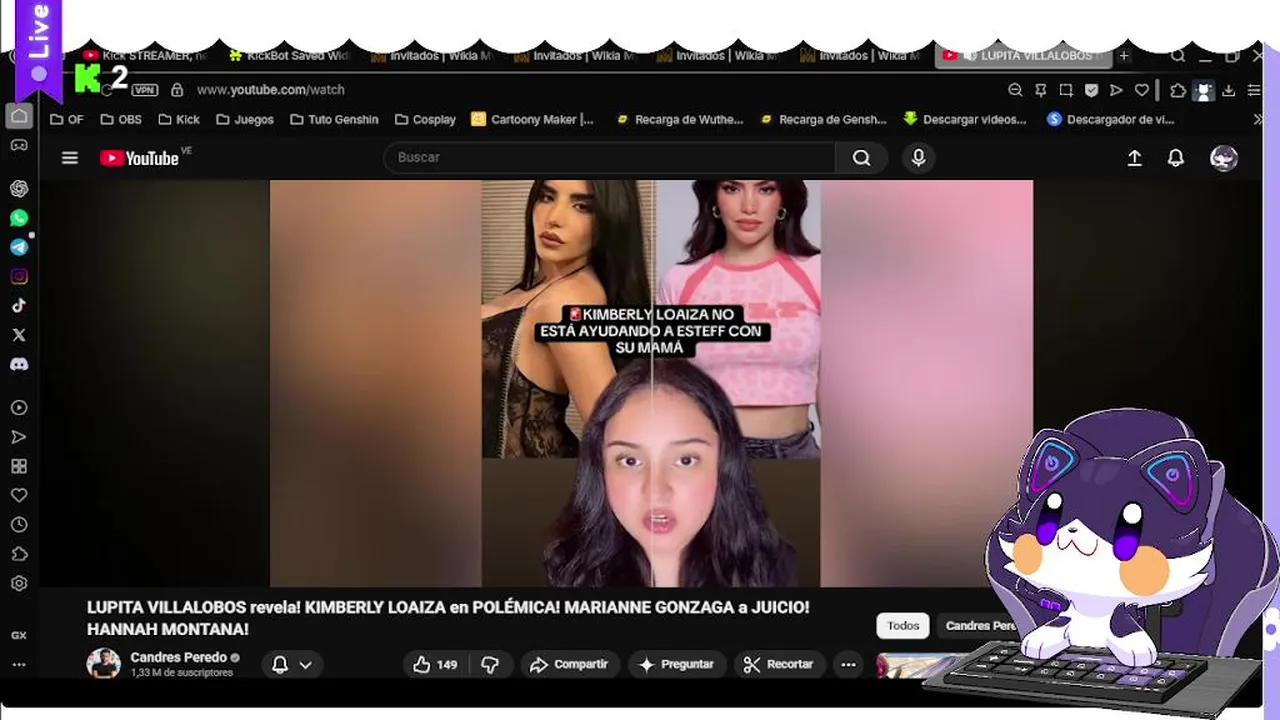Viewport: 1280px width, 720px height.
Task: Click the pin icon in address bar
Action: point(1041,90)
